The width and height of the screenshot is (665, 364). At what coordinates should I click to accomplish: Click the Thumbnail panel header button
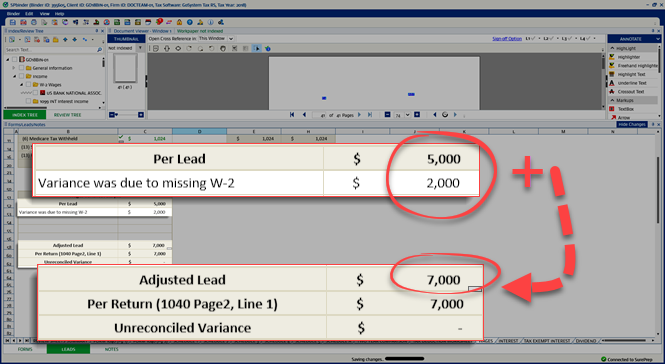pos(126,39)
